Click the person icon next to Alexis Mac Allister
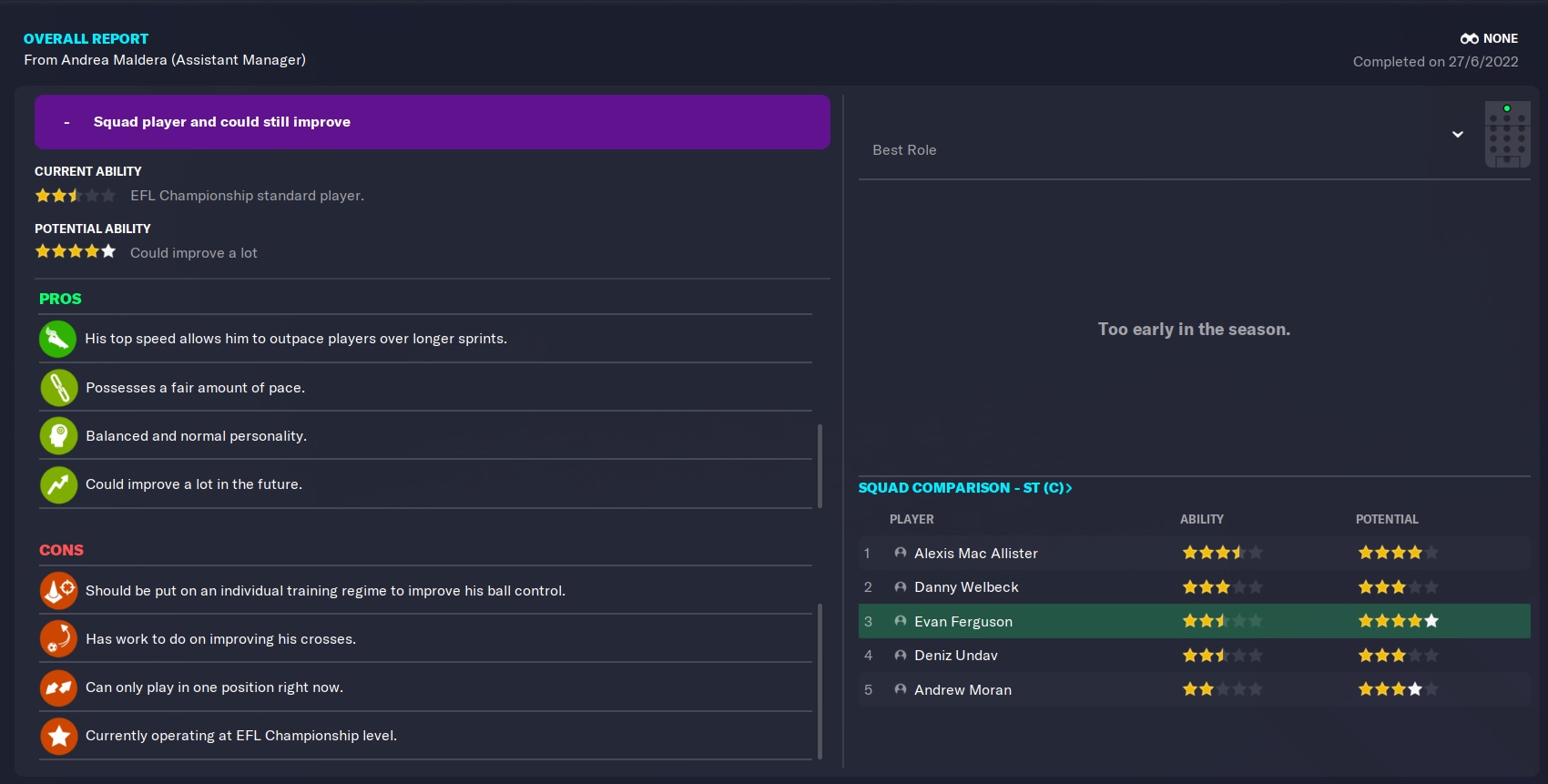 (901, 553)
